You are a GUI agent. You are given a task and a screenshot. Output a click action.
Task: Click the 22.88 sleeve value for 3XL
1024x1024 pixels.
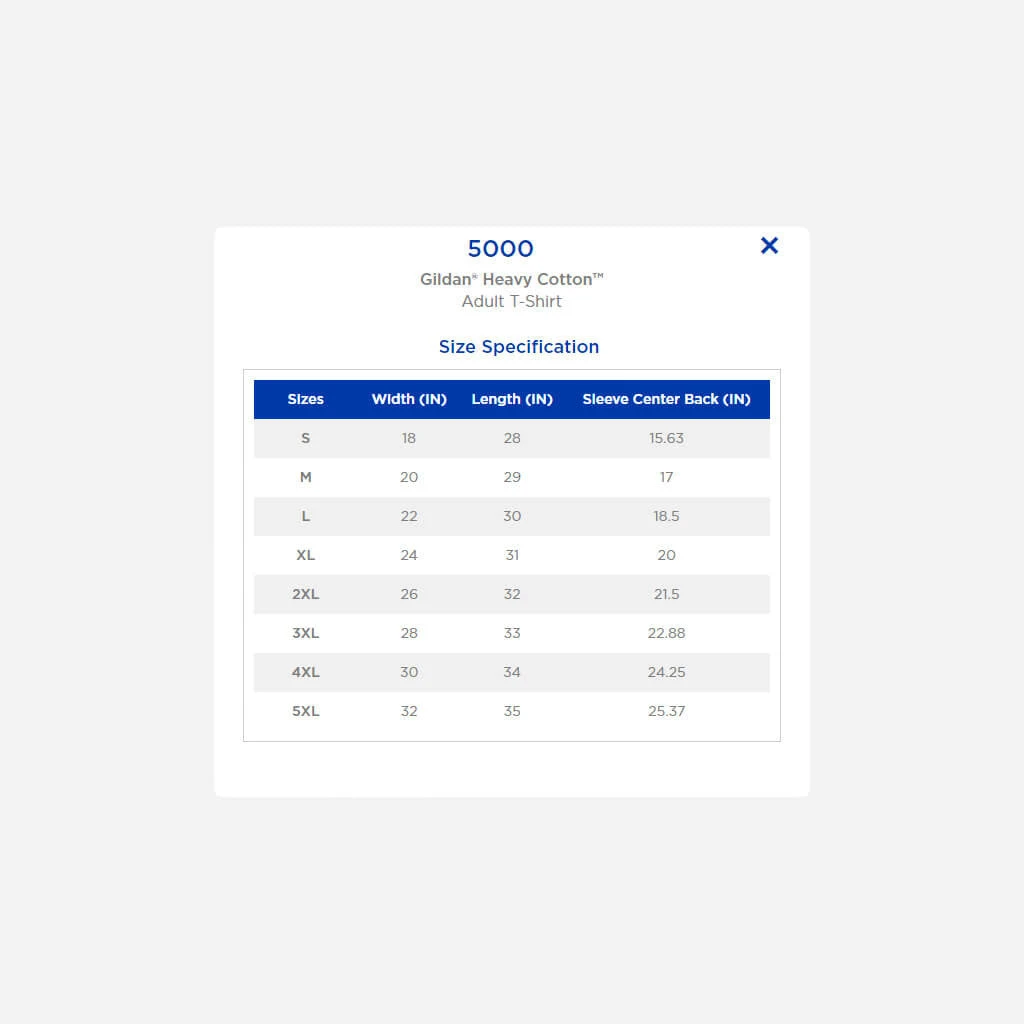(x=666, y=633)
